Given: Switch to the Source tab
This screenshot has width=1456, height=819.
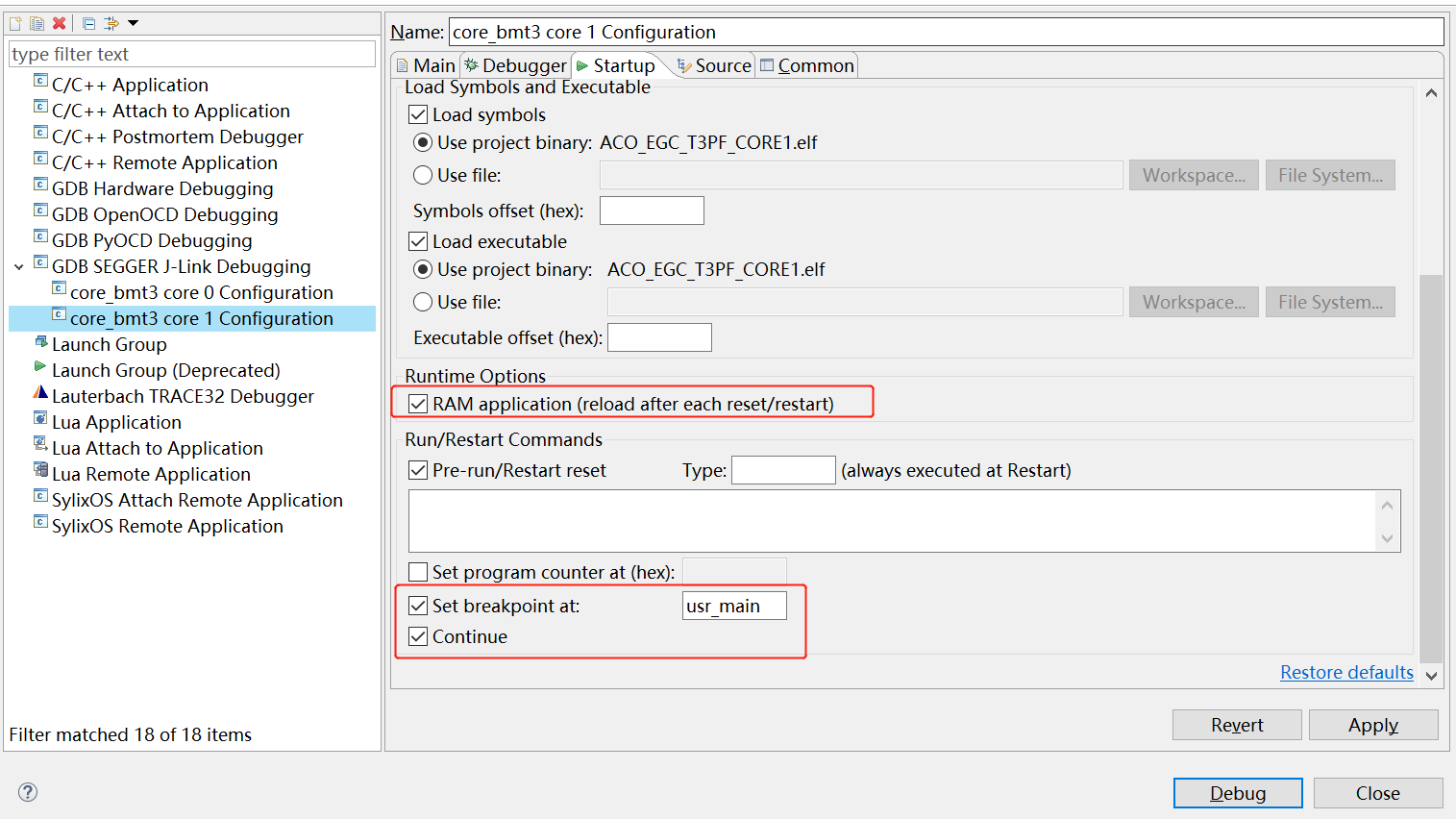Looking at the screenshot, I should click(714, 65).
